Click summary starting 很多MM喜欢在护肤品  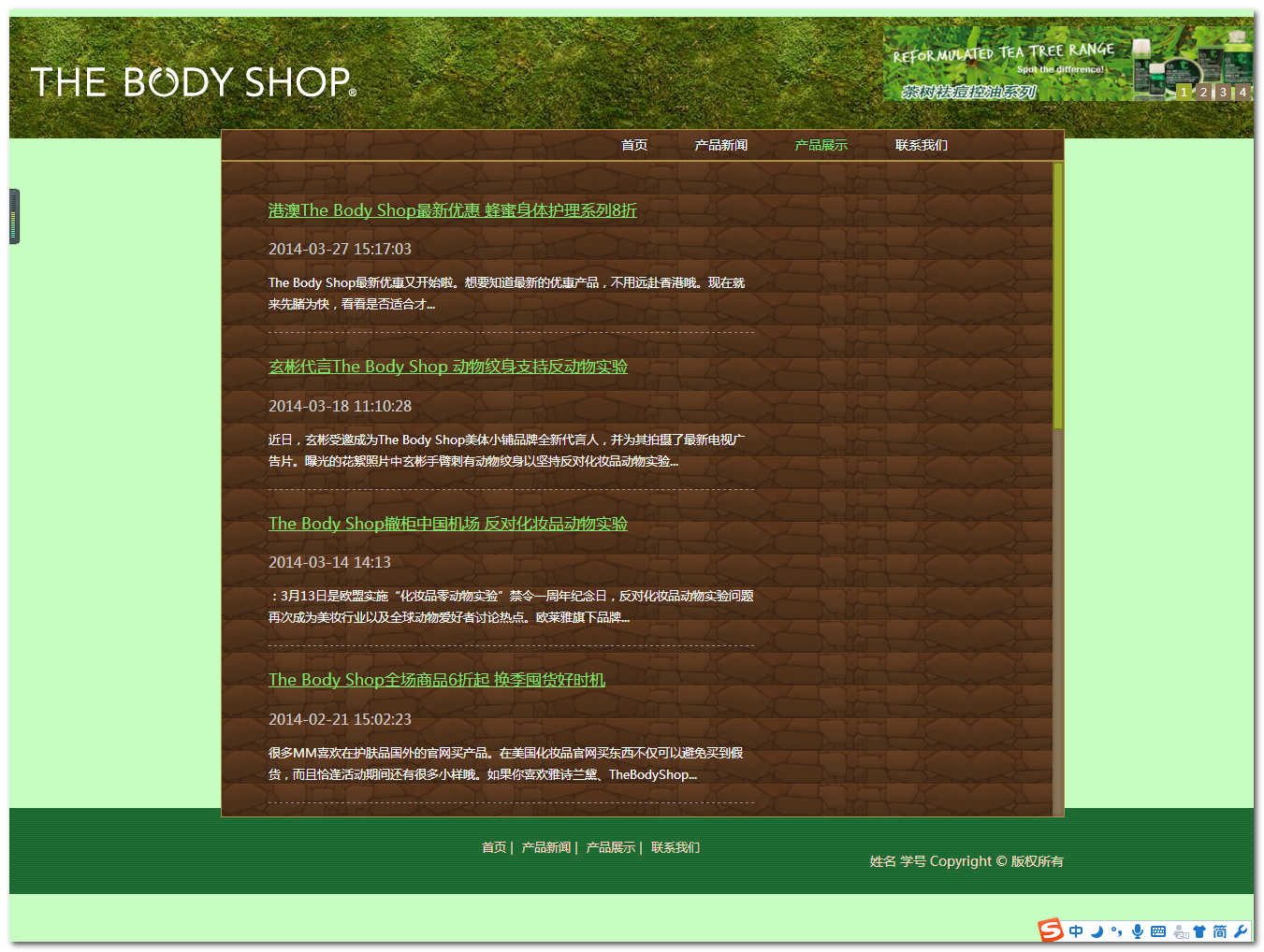[x=506, y=763]
